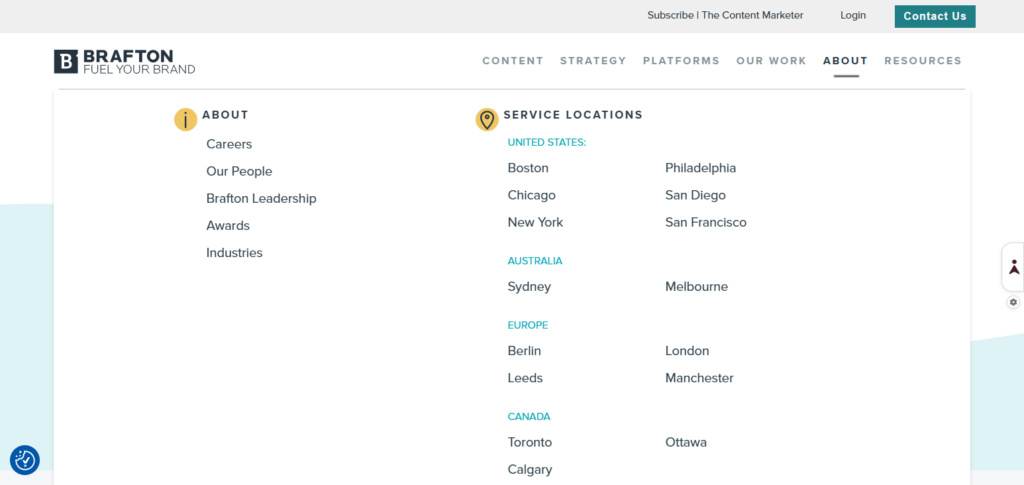Image resolution: width=1024 pixels, height=485 pixels.
Task: Select the Leeds location
Action: click(525, 379)
